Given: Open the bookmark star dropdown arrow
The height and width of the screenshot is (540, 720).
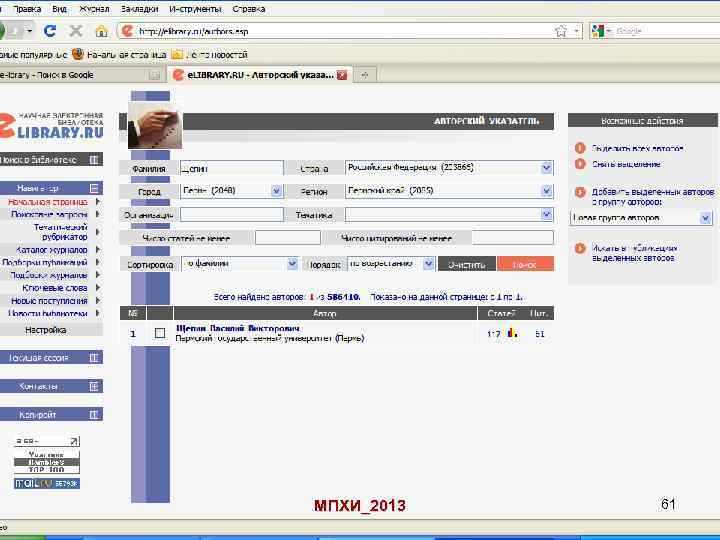Looking at the screenshot, I should (x=577, y=31).
